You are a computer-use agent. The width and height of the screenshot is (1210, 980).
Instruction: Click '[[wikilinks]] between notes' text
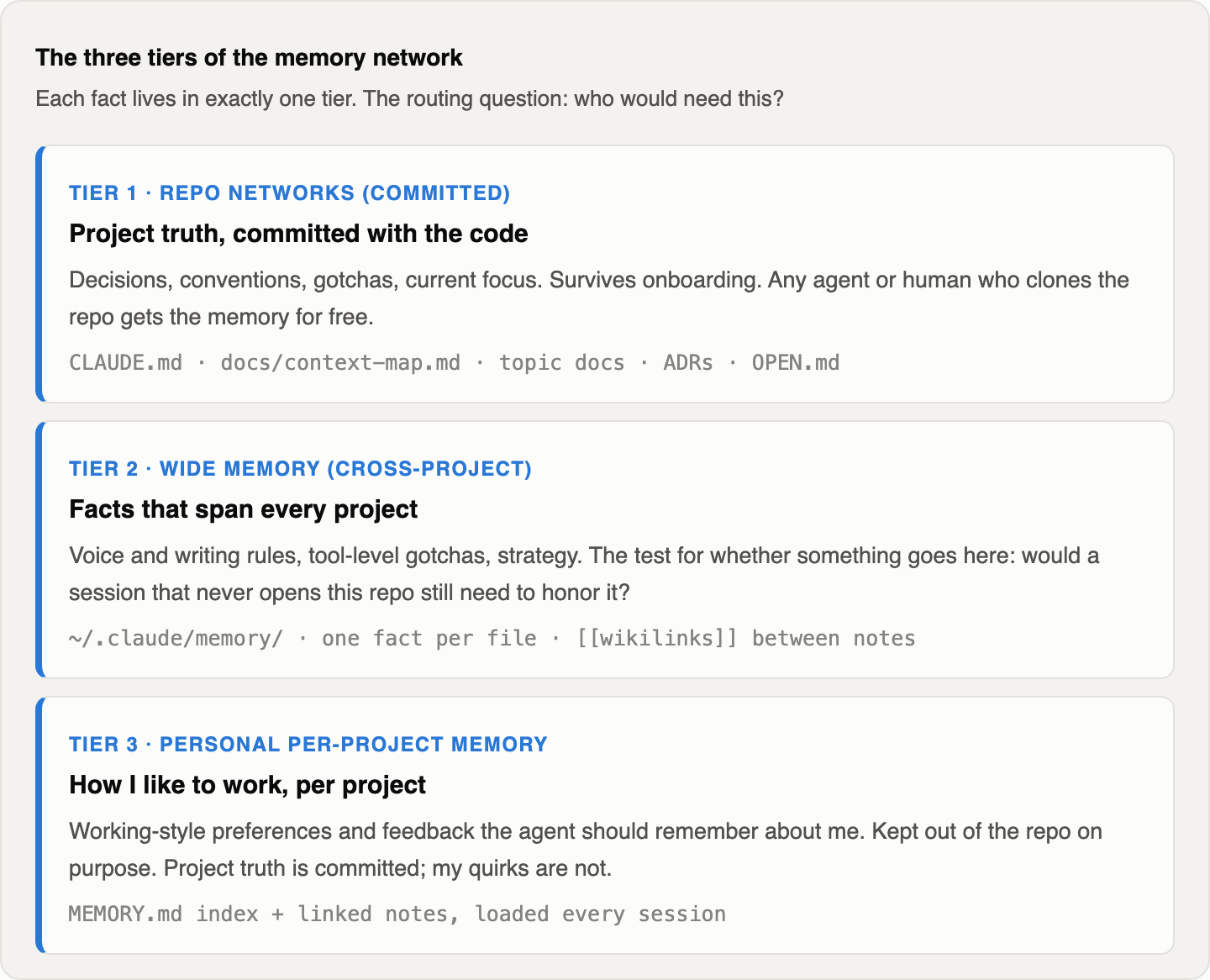pyautogui.click(x=745, y=638)
